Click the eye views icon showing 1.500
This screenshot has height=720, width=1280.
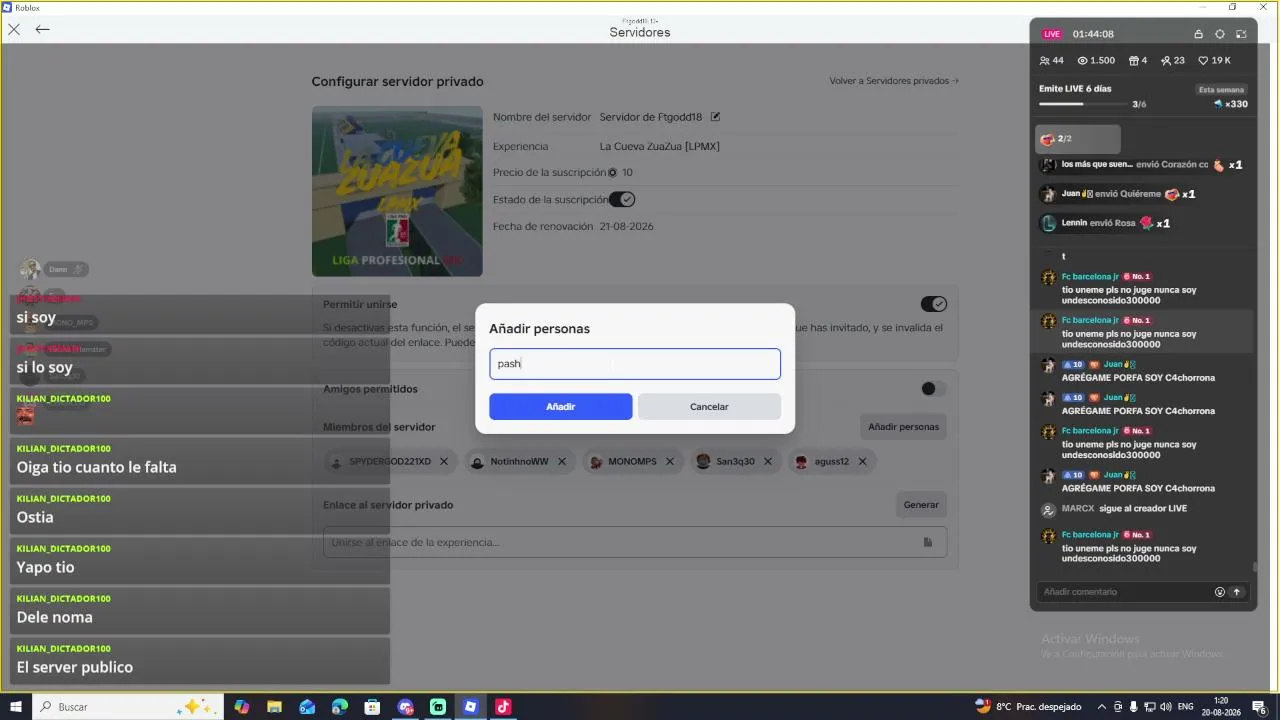click(1083, 61)
